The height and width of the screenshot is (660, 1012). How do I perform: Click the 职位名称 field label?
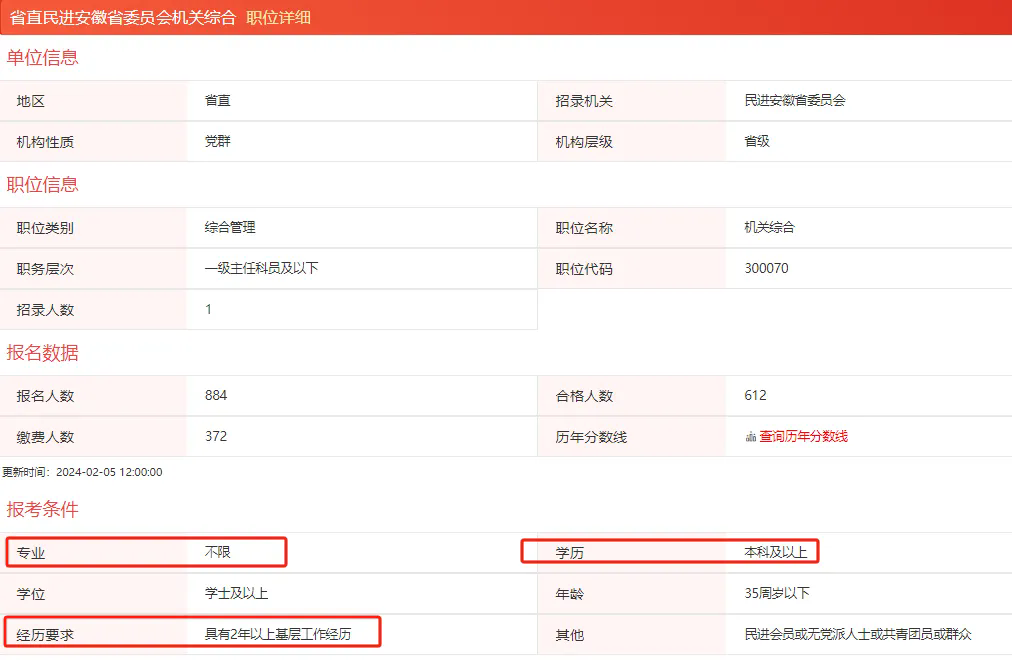click(584, 228)
